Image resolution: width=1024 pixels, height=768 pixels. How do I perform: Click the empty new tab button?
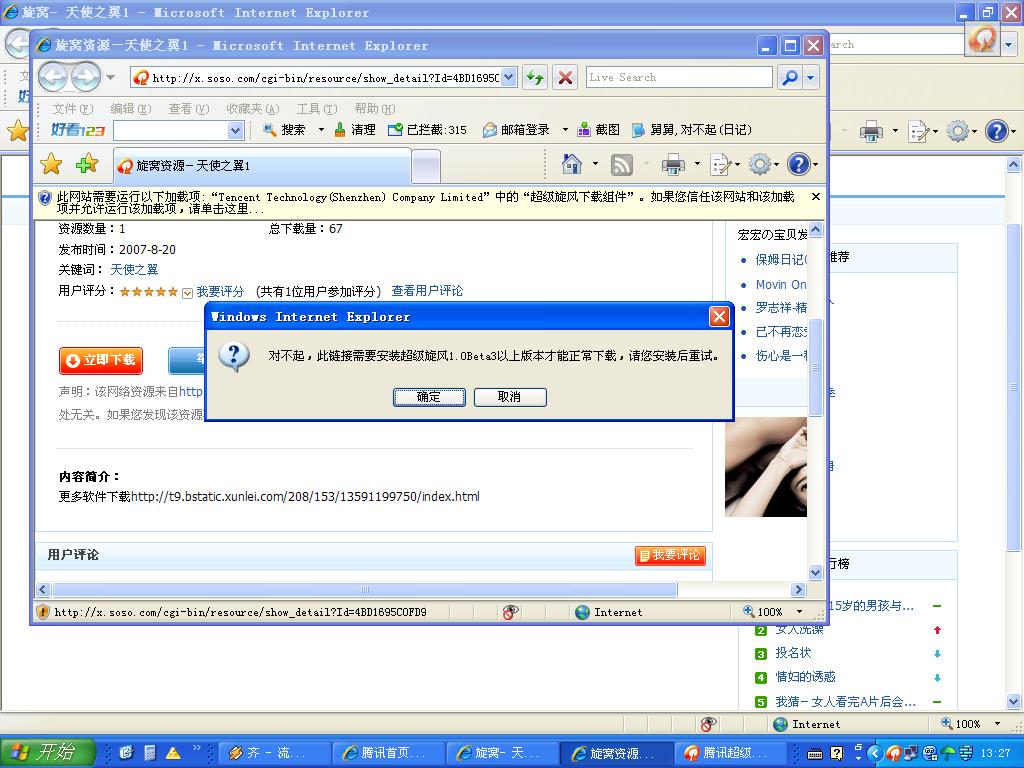(x=426, y=166)
